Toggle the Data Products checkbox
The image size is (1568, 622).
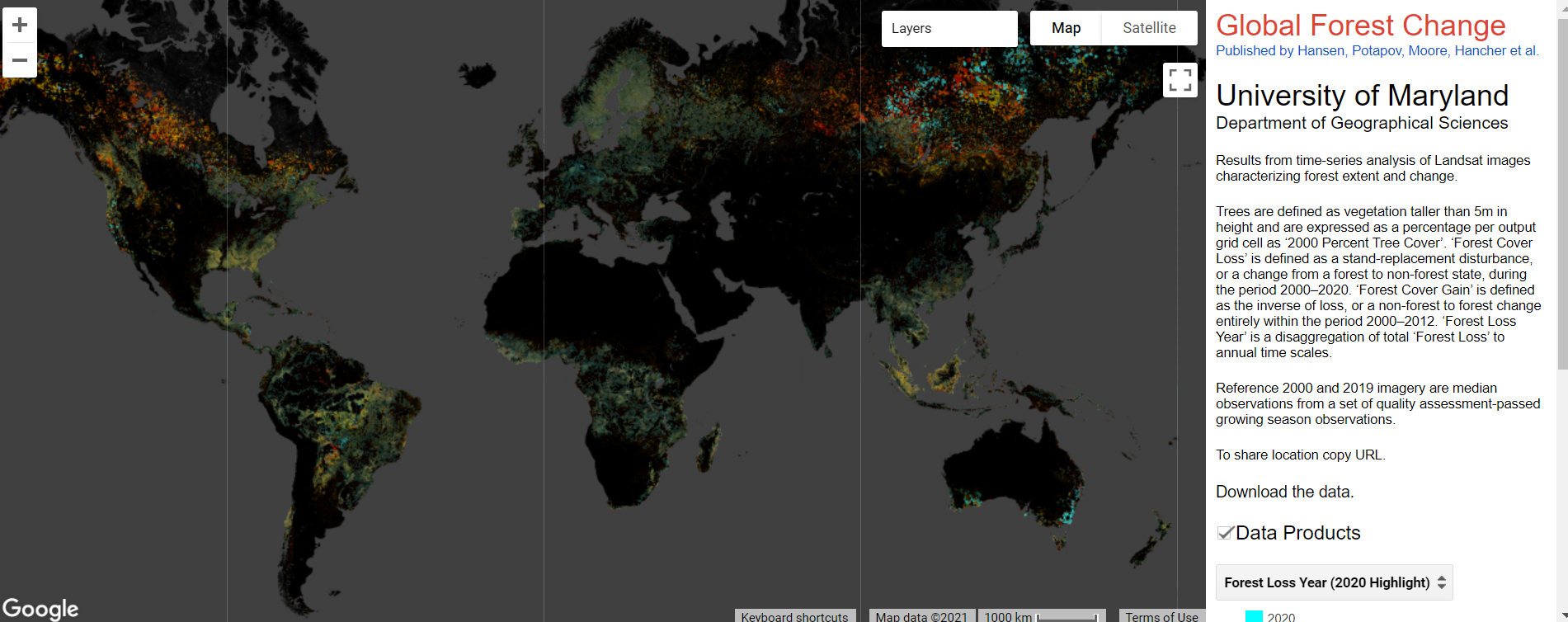click(x=1226, y=533)
